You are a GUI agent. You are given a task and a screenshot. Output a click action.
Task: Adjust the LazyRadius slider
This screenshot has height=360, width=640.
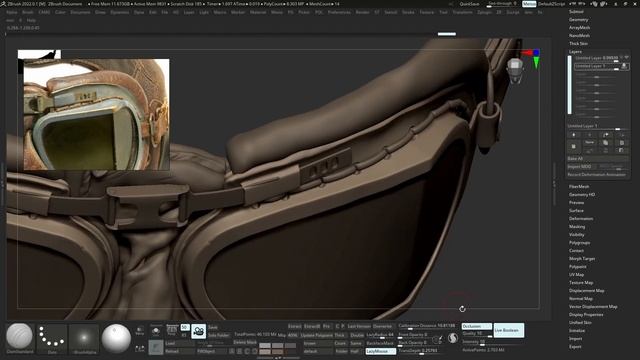tap(380, 335)
